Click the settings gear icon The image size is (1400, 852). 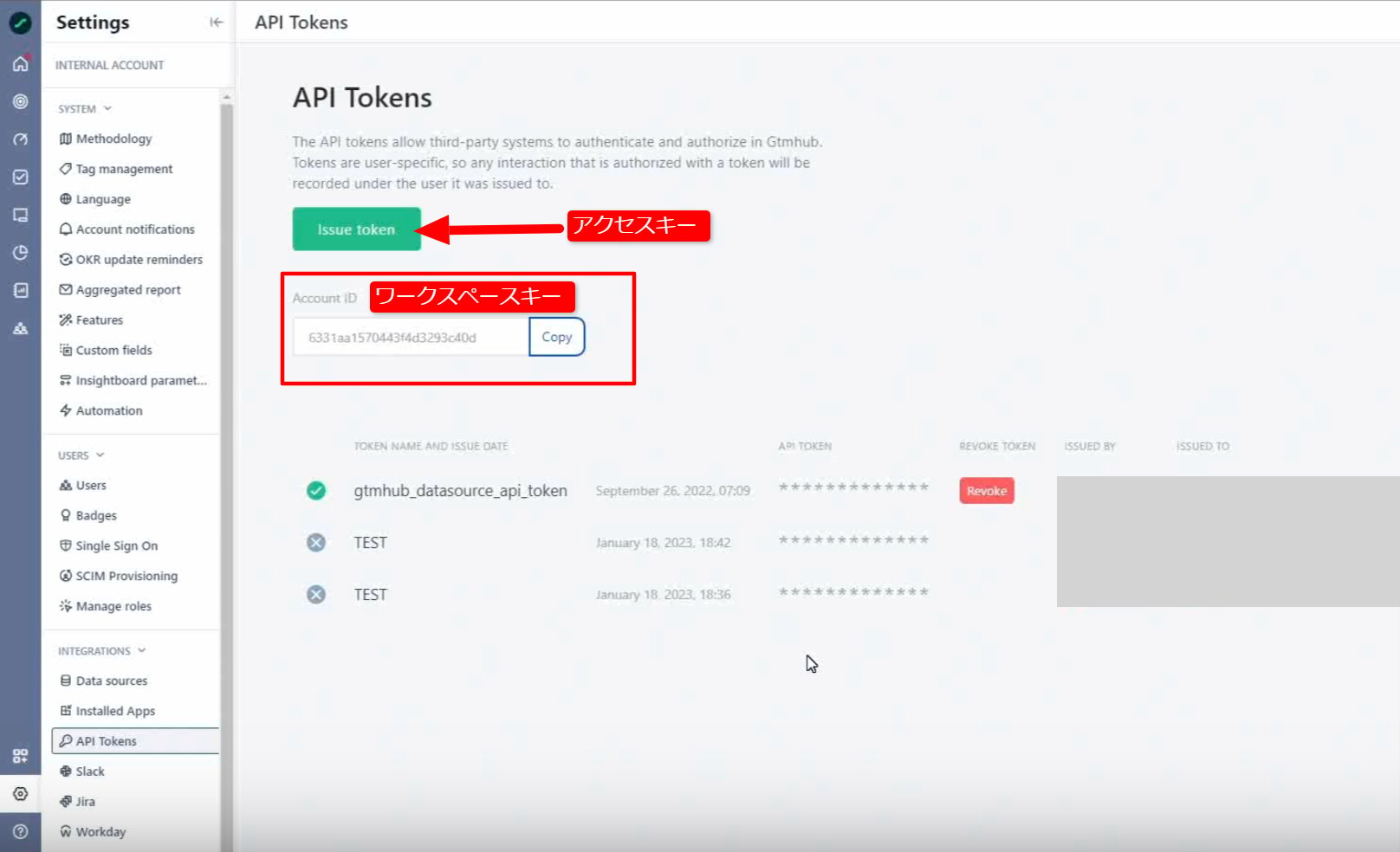(20, 793)
